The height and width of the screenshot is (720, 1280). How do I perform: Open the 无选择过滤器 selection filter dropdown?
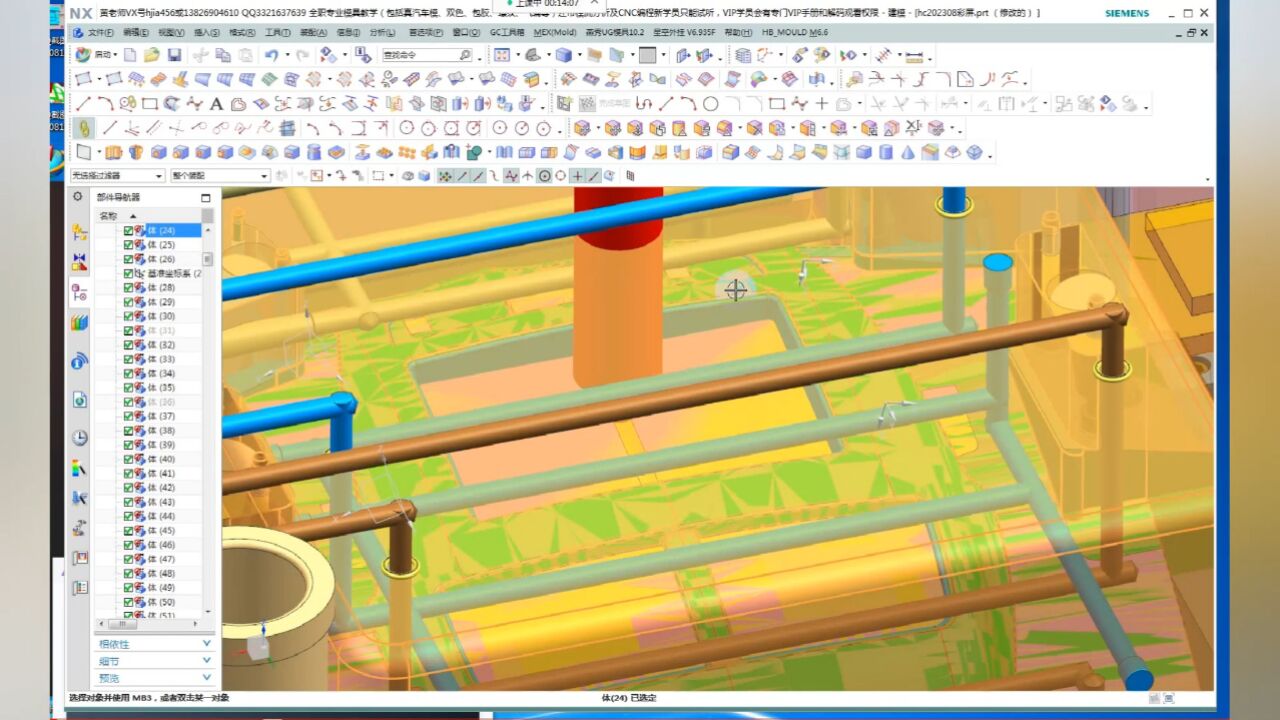116,176
